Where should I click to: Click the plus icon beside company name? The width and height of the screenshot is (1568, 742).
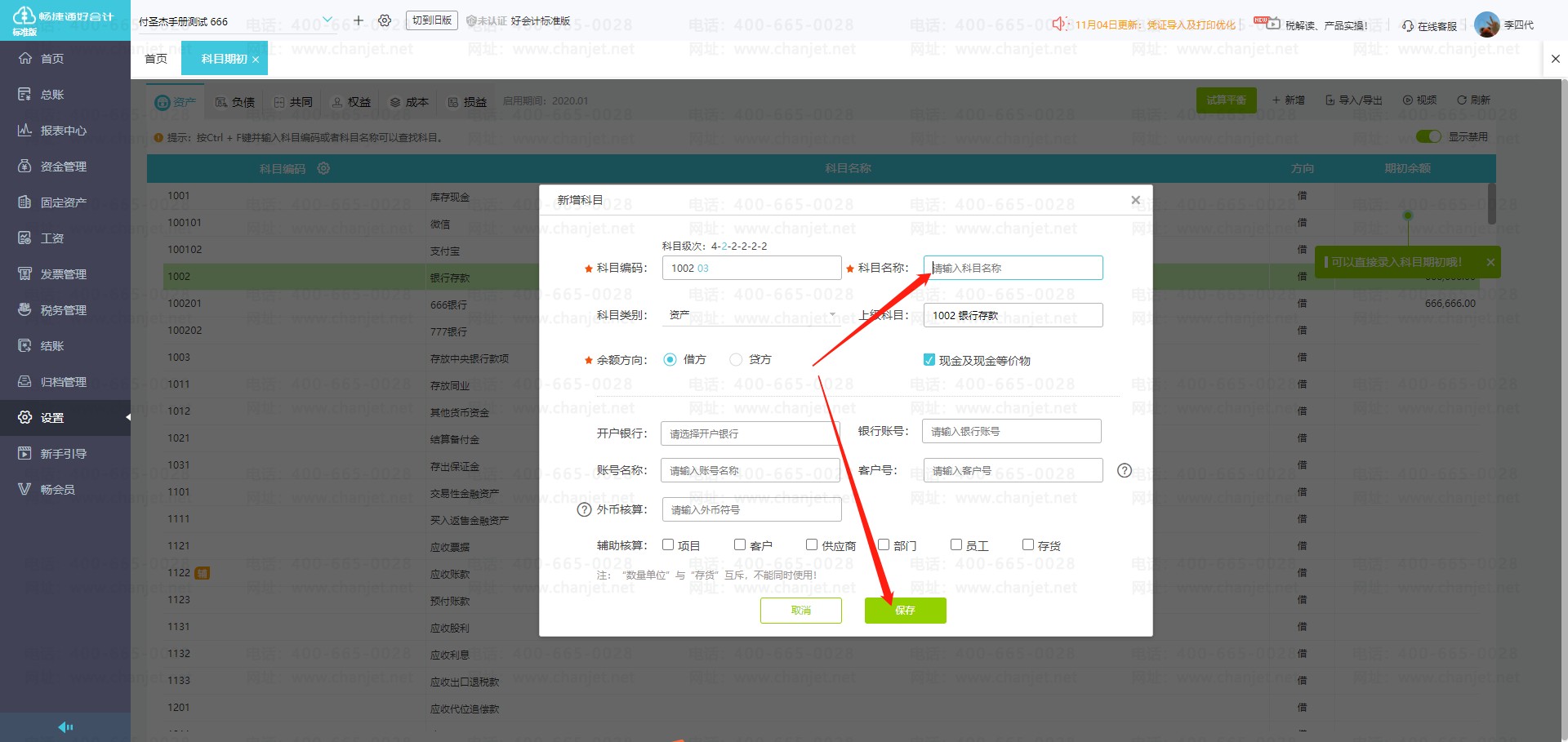tap(358, 20)
